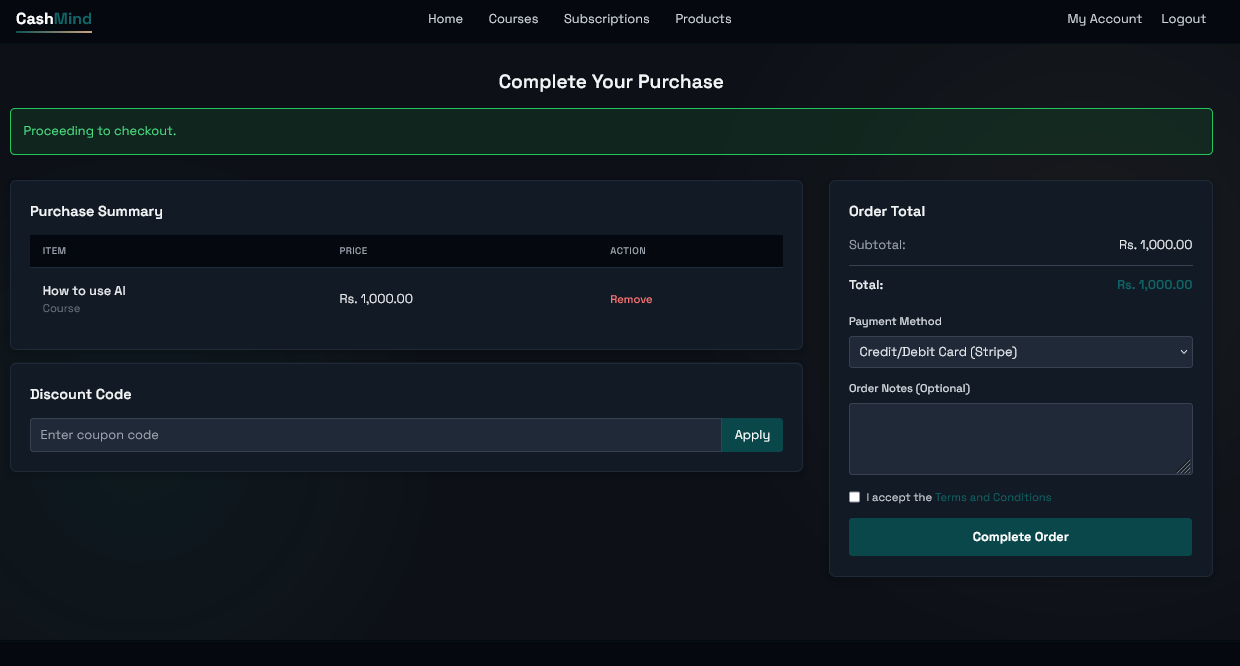Screen dimensions: 1240x666
Task: Open the Terms and Conditions link
Action: 993,497
